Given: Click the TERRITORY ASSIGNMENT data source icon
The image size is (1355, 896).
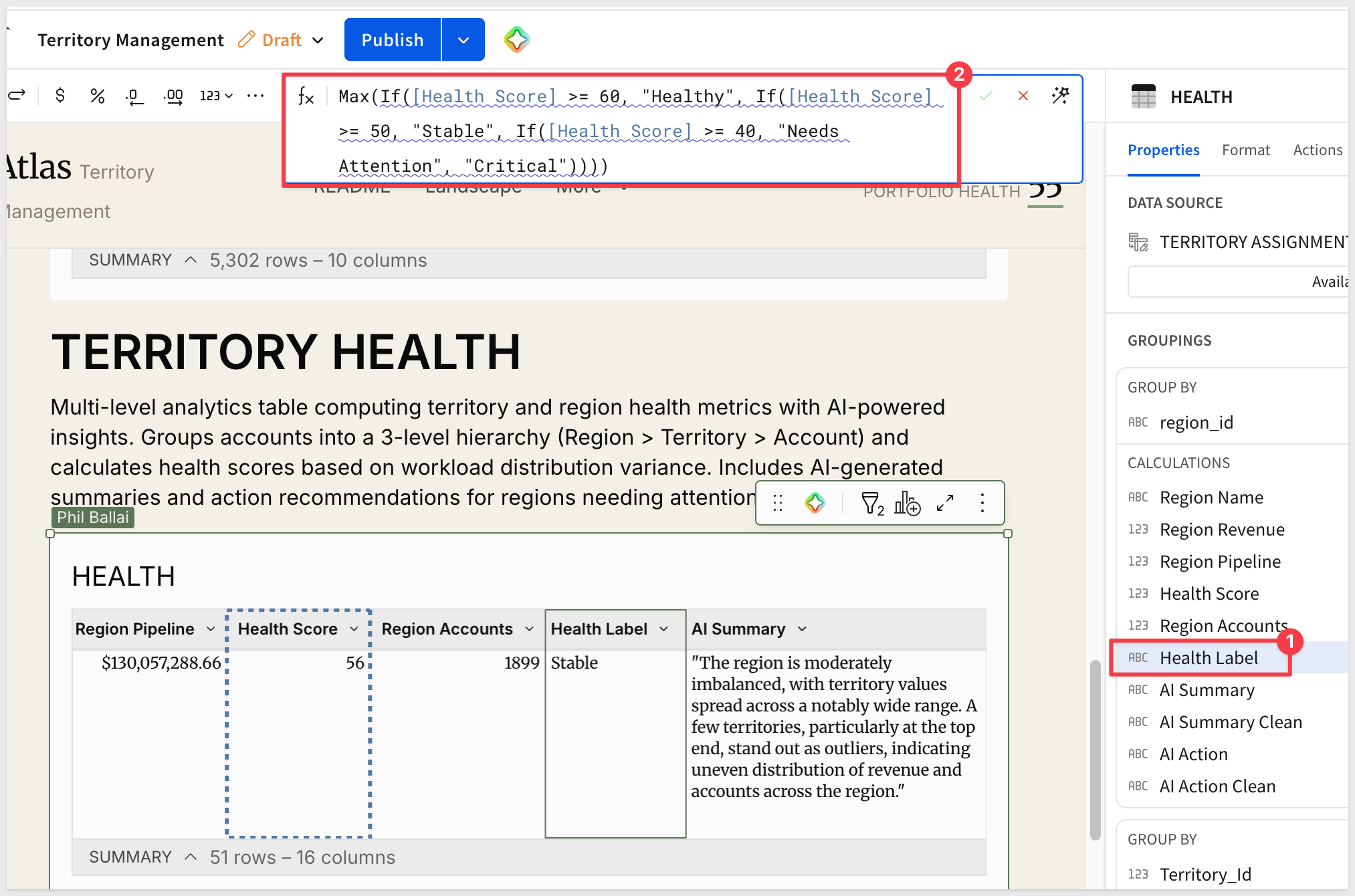Looking at the screenshot, I should pos(1138,242).
